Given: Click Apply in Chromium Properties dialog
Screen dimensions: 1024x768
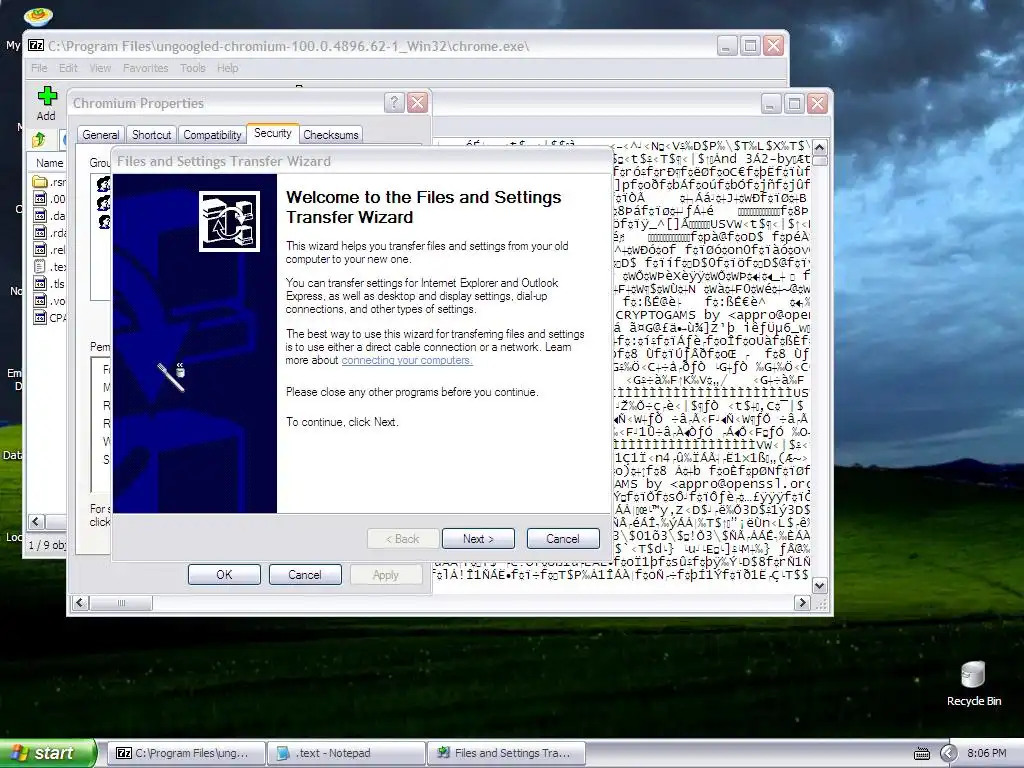Looking at the screenshot, I should coord(386,575).
